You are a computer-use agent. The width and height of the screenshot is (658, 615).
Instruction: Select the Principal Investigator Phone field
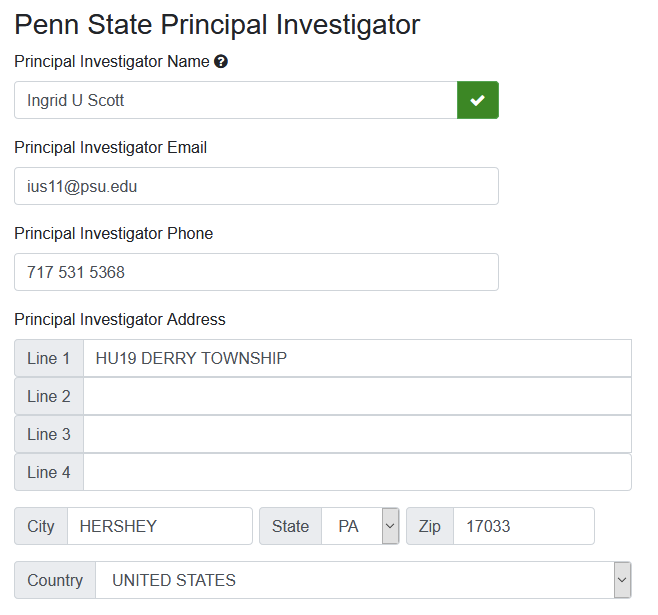pyautogui.click(x=256, y=272)
